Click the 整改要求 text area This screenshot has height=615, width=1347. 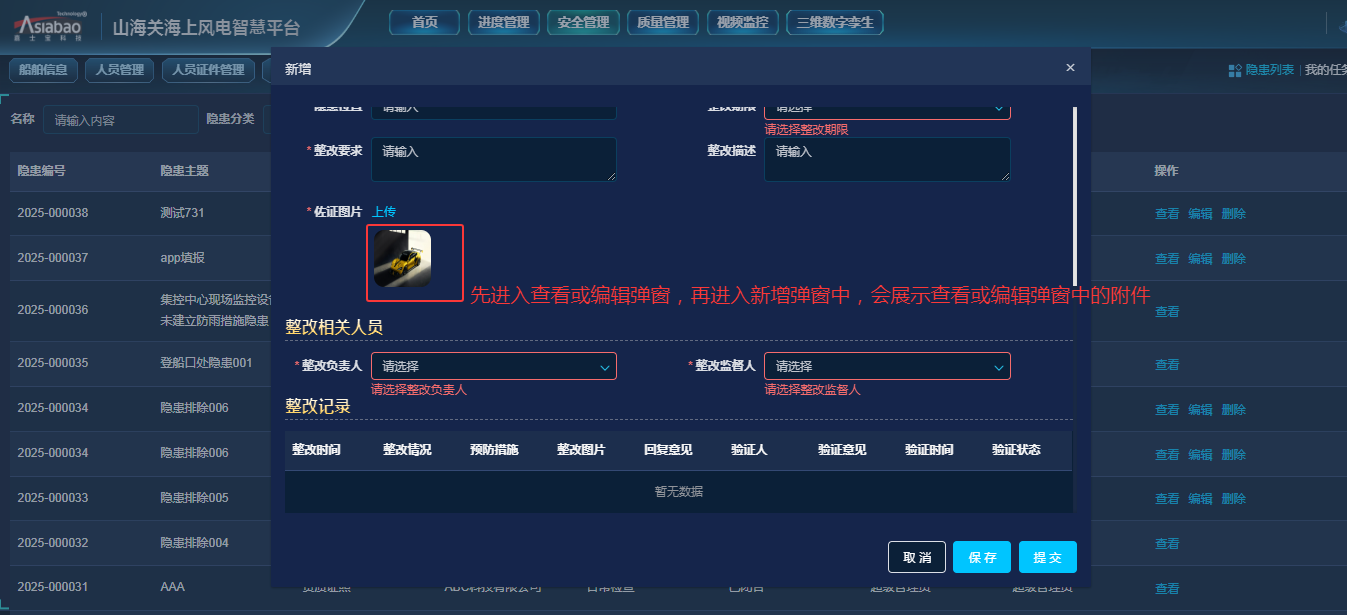tap(494, 159)
